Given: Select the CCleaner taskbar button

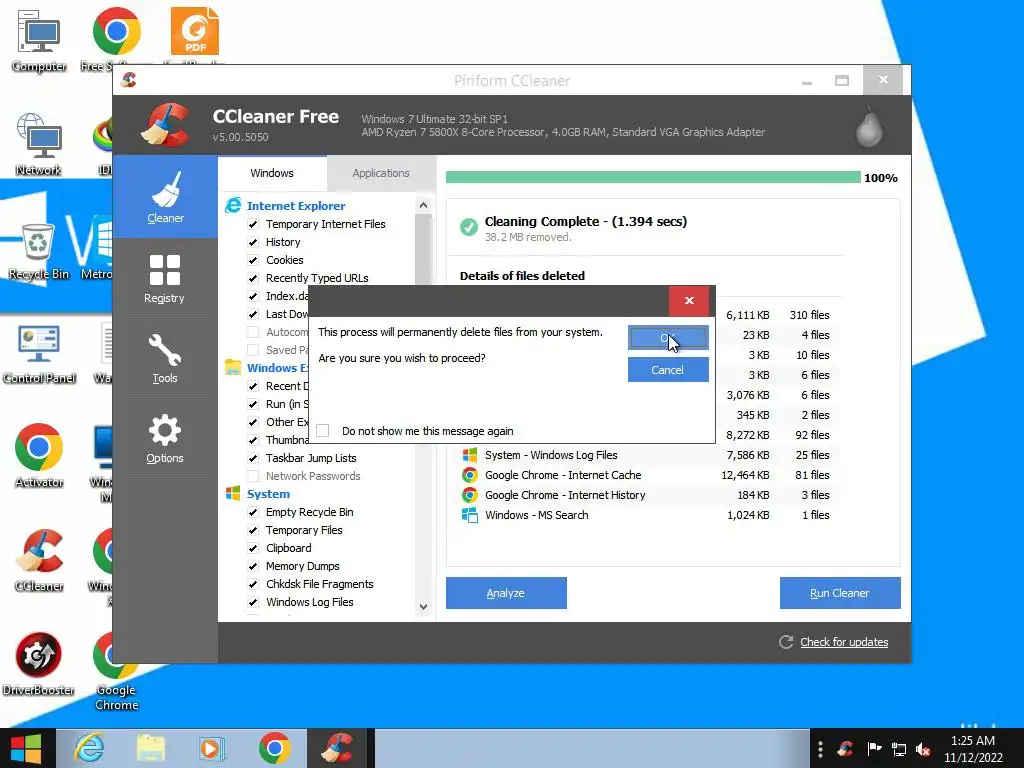Looking at the screenshot, I should (338, 748).
